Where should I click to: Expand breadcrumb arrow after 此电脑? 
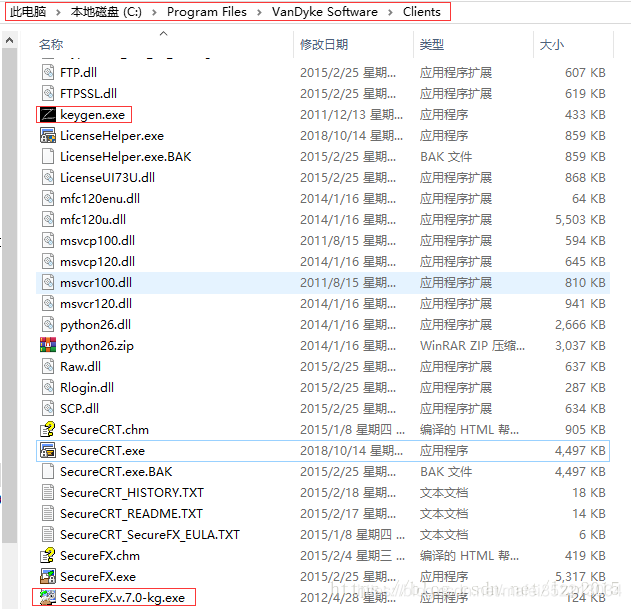58,12
